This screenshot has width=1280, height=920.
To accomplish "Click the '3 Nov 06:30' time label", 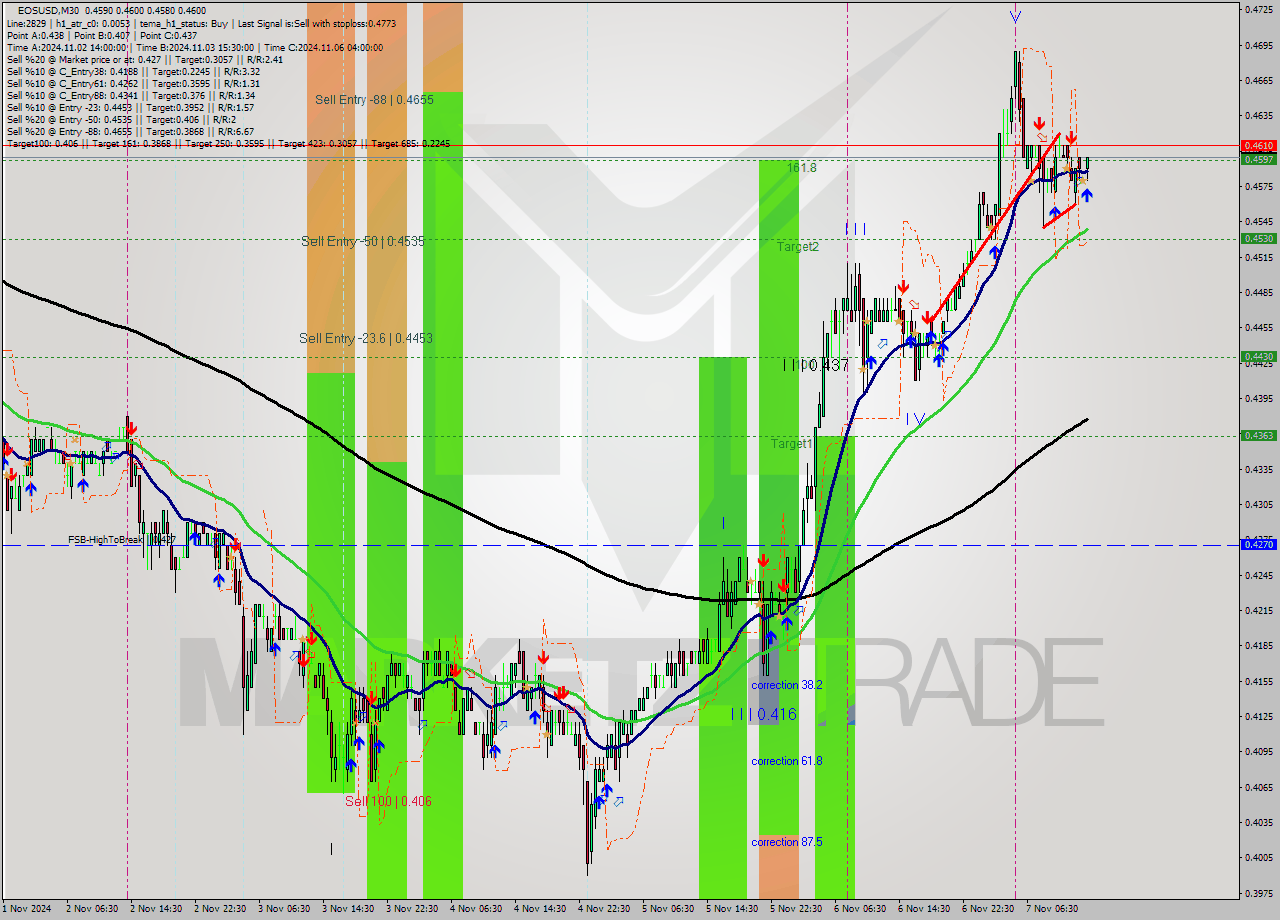I will (x=284, y=909).
